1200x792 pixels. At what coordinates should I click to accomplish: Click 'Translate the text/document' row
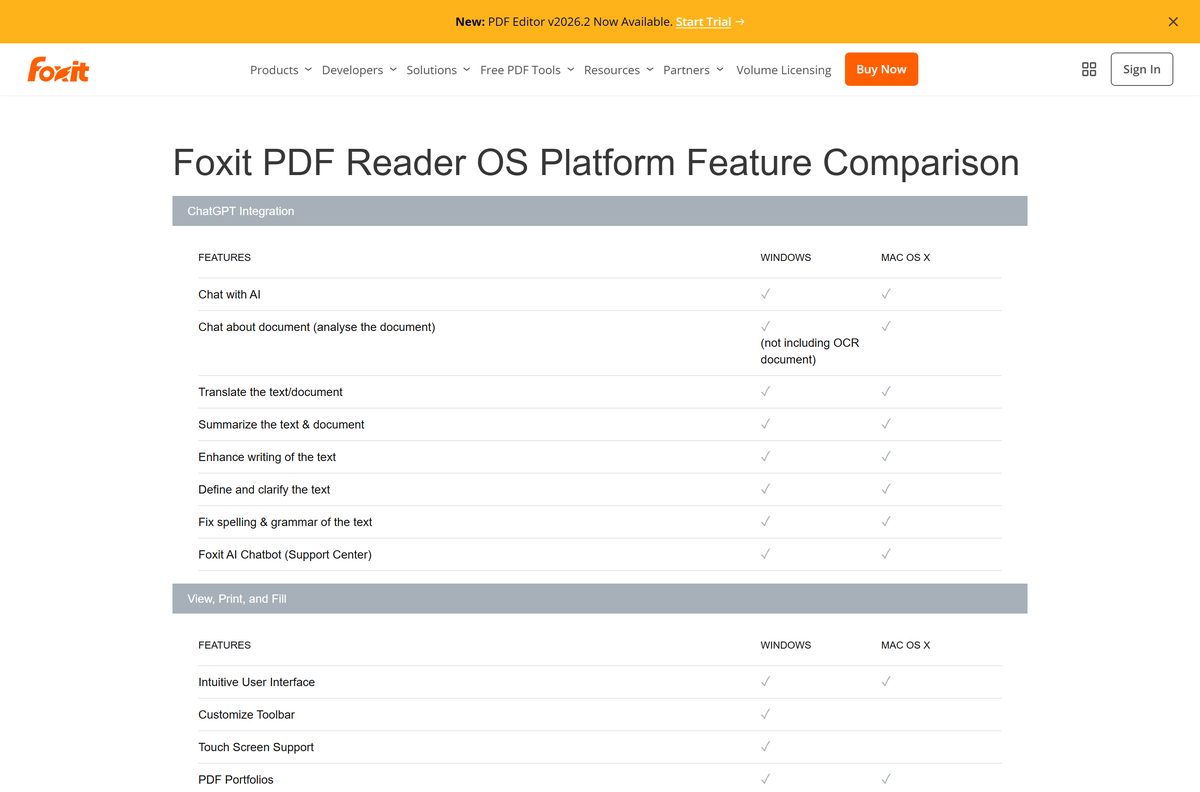click(x=270, y=392)
